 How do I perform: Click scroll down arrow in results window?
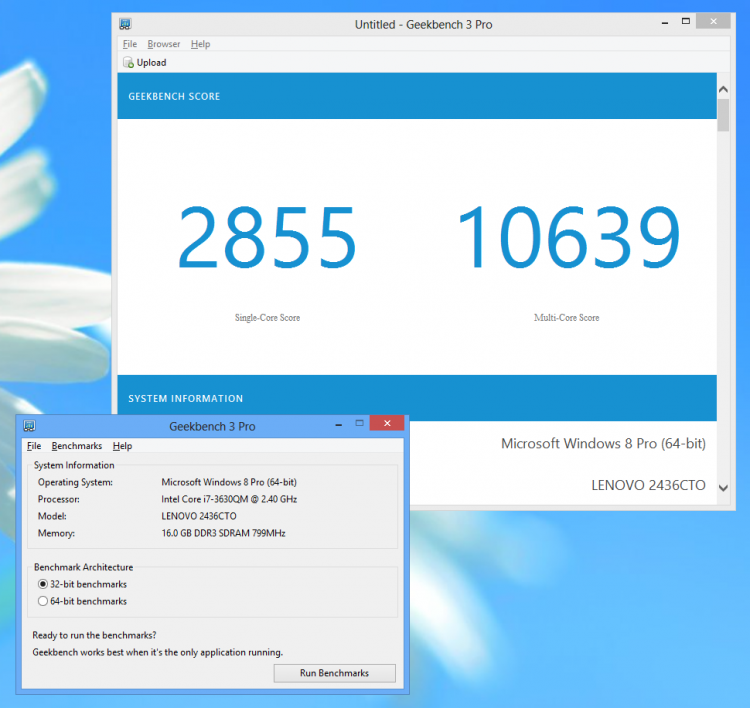[x=723, y=488]
